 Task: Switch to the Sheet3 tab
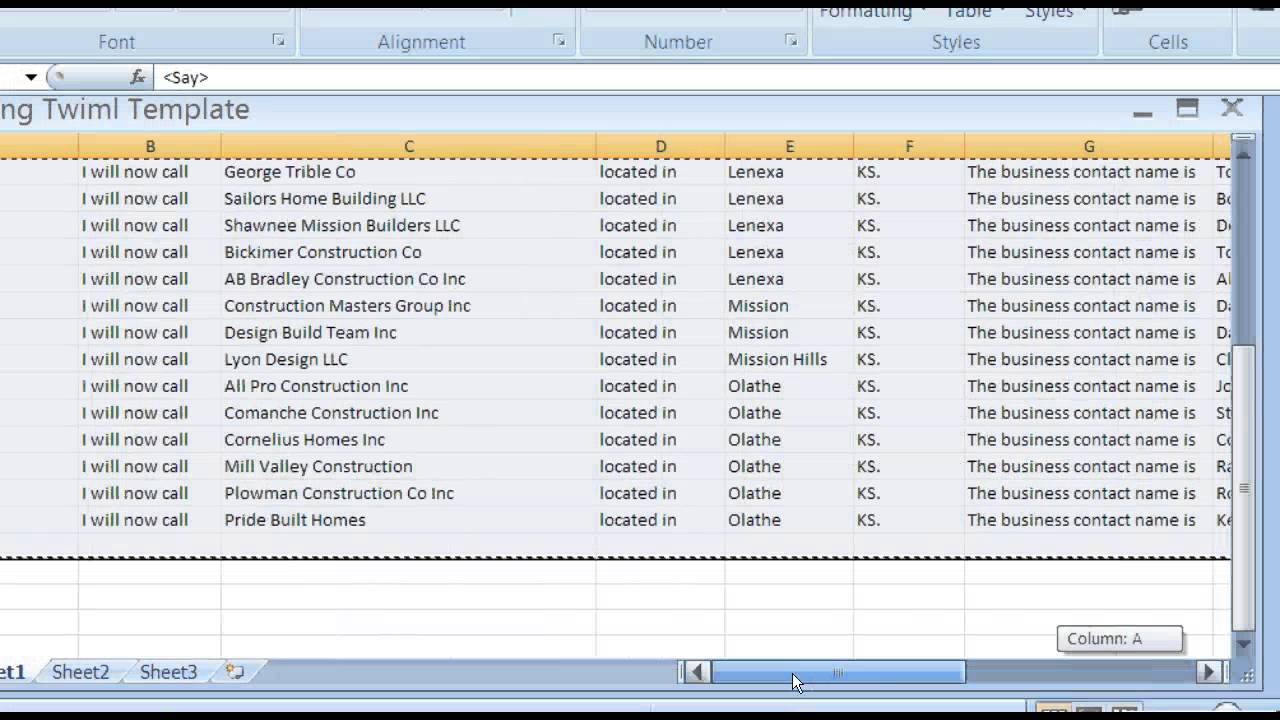click(x=169, y=672)
